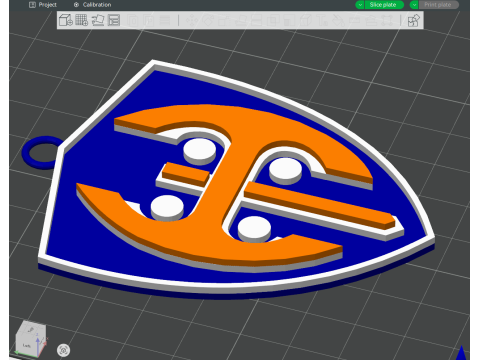Viewport: 480px width, 360px height.
Task: Click the greyed Split to objects icon
Action: pos(132,20)
